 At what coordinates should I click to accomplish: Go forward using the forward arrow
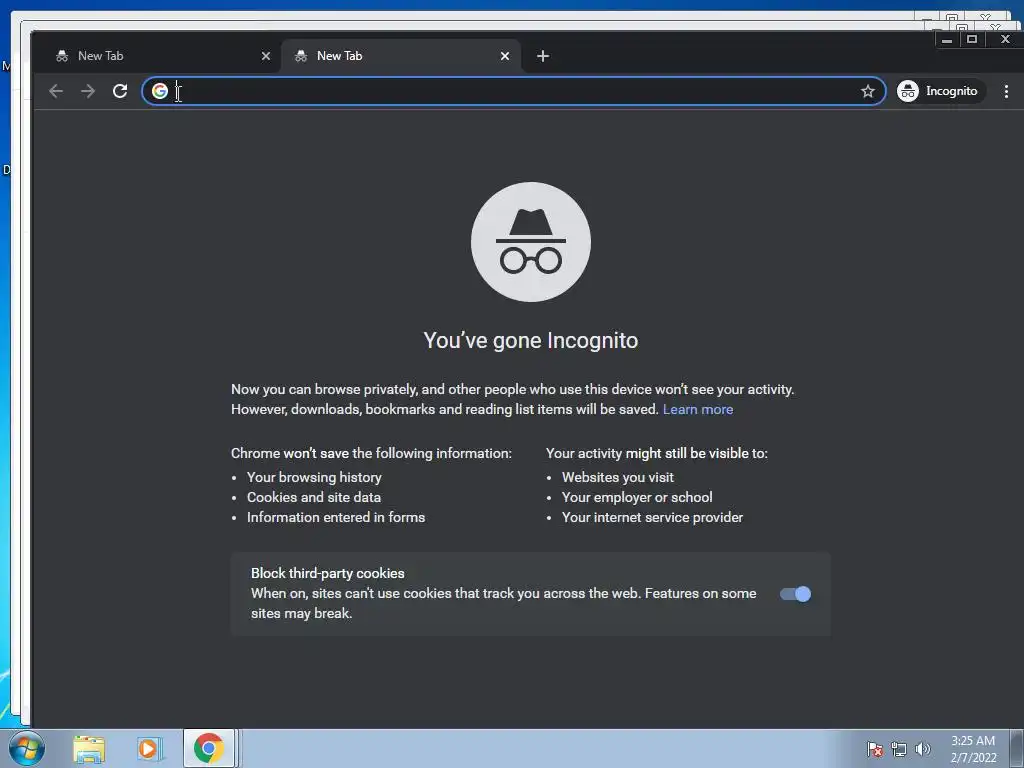pyautogui.click(x=88, y=91)
